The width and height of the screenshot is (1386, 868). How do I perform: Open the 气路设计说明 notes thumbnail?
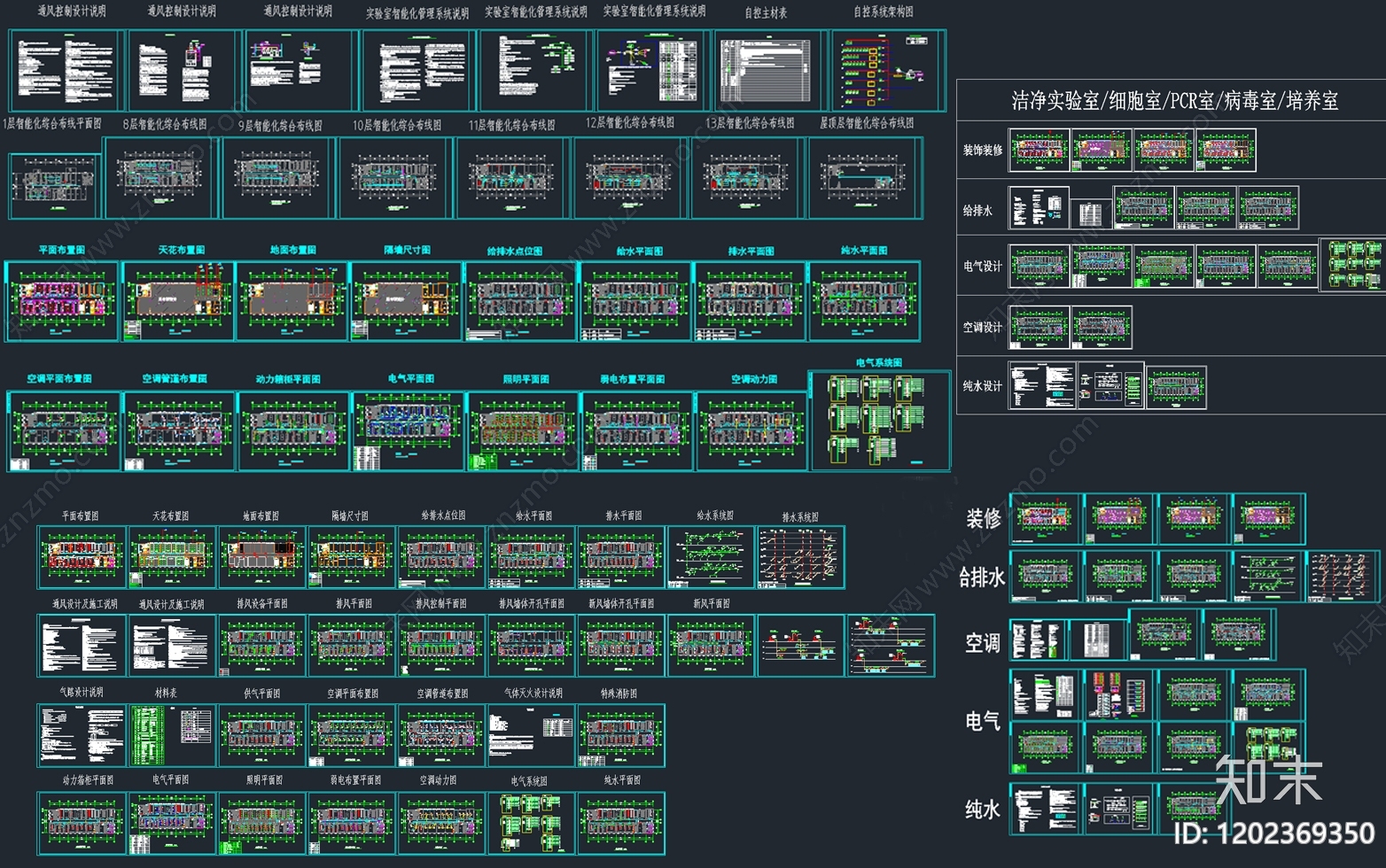point(82,735)
